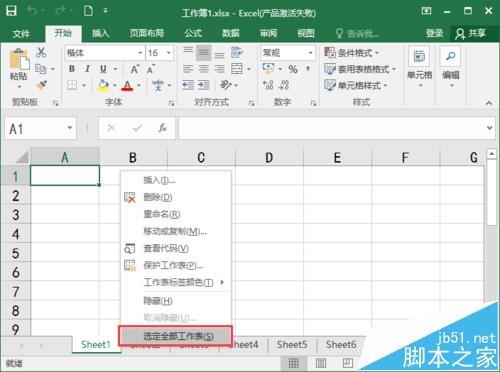This screenshot has width=500, height=372.
Task: Open 套用表格格式 table format dropdown
Action: 360,69
